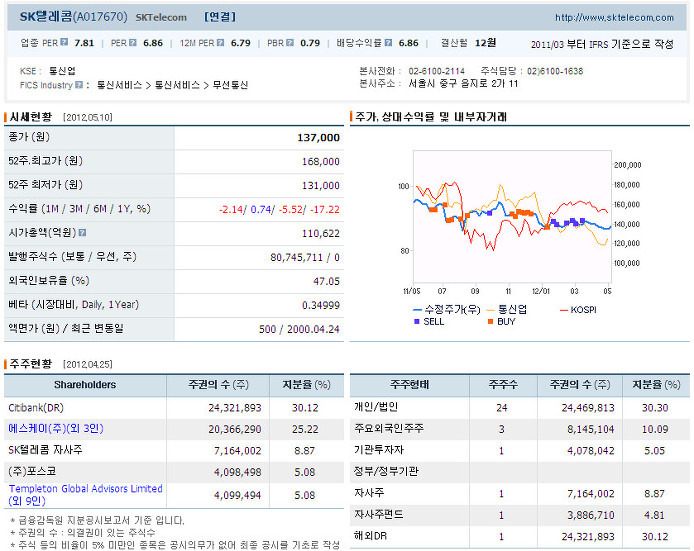
Task: Click the 해외DR row label
Action: pyautogui.click(x=370, y=536)
